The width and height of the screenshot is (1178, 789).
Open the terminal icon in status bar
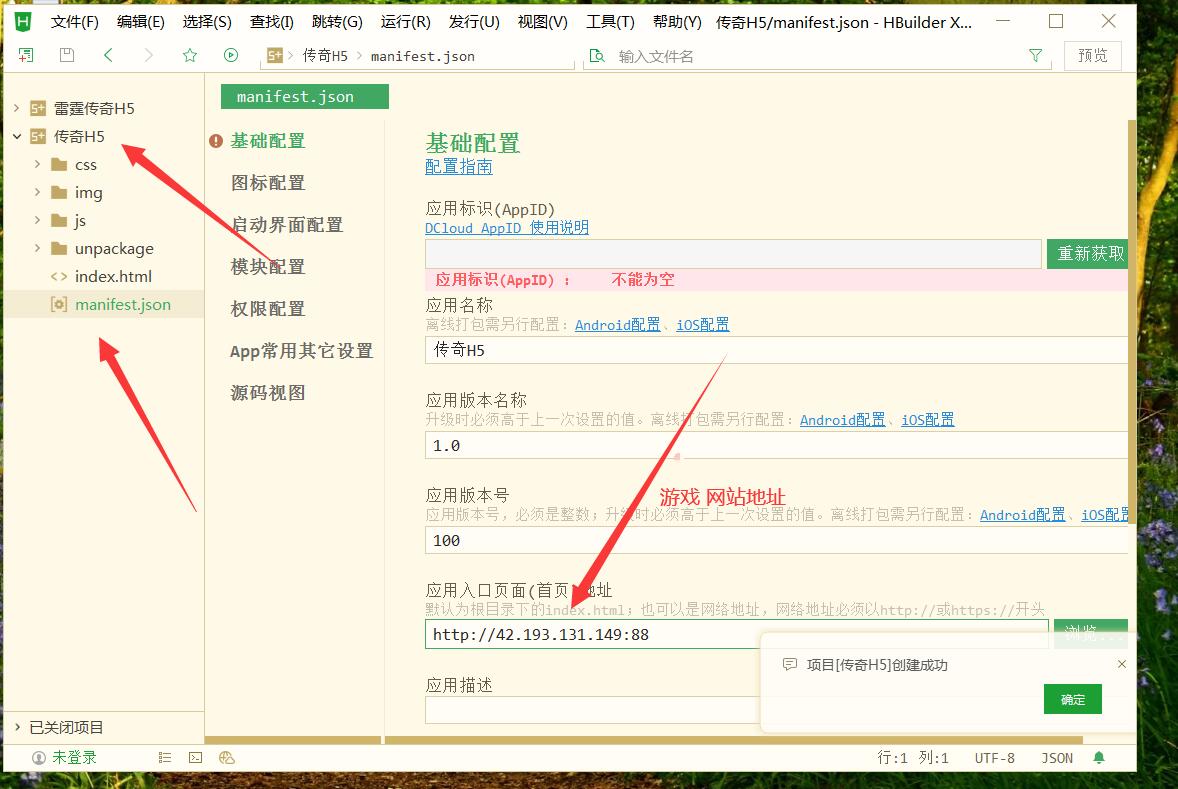195,758
